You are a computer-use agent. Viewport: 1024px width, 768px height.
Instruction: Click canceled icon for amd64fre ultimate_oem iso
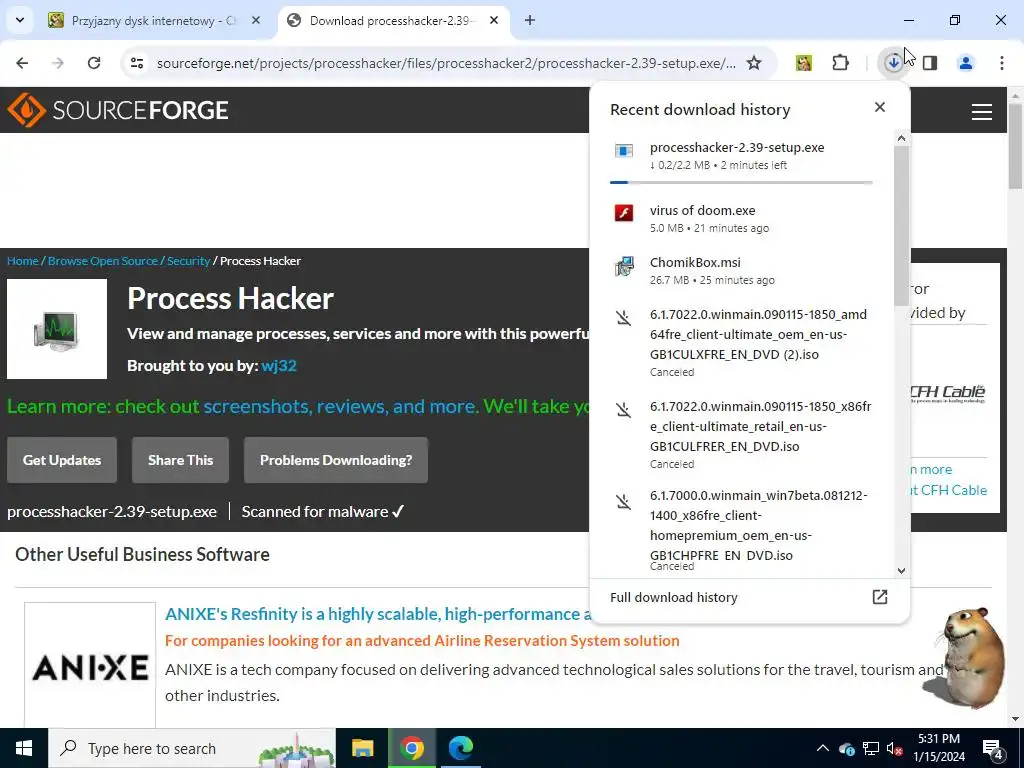pos(624,318)
